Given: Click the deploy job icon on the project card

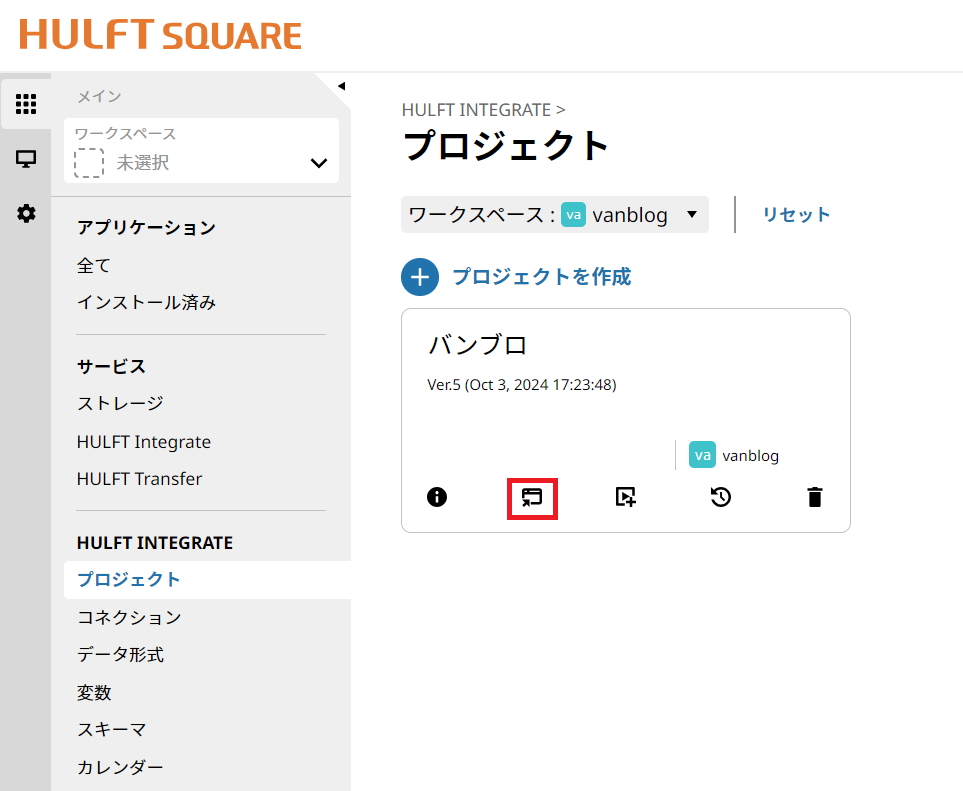Looking at the screenshot, I should coord(625,497).
